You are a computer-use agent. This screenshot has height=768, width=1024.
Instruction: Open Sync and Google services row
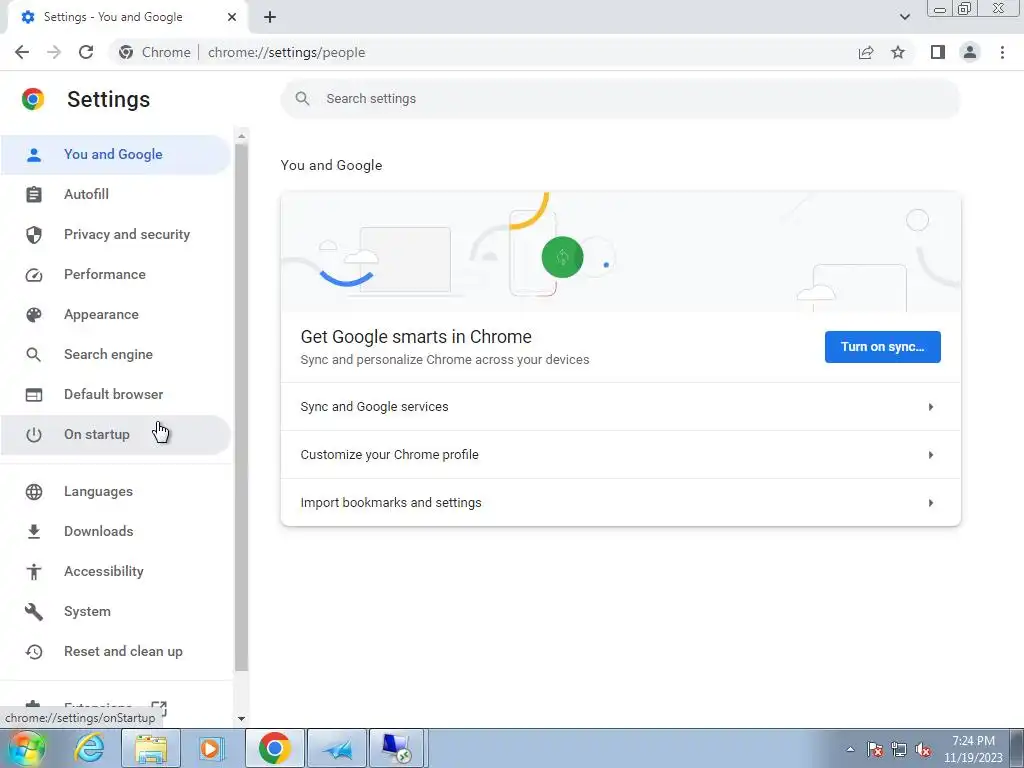[620, 407]
